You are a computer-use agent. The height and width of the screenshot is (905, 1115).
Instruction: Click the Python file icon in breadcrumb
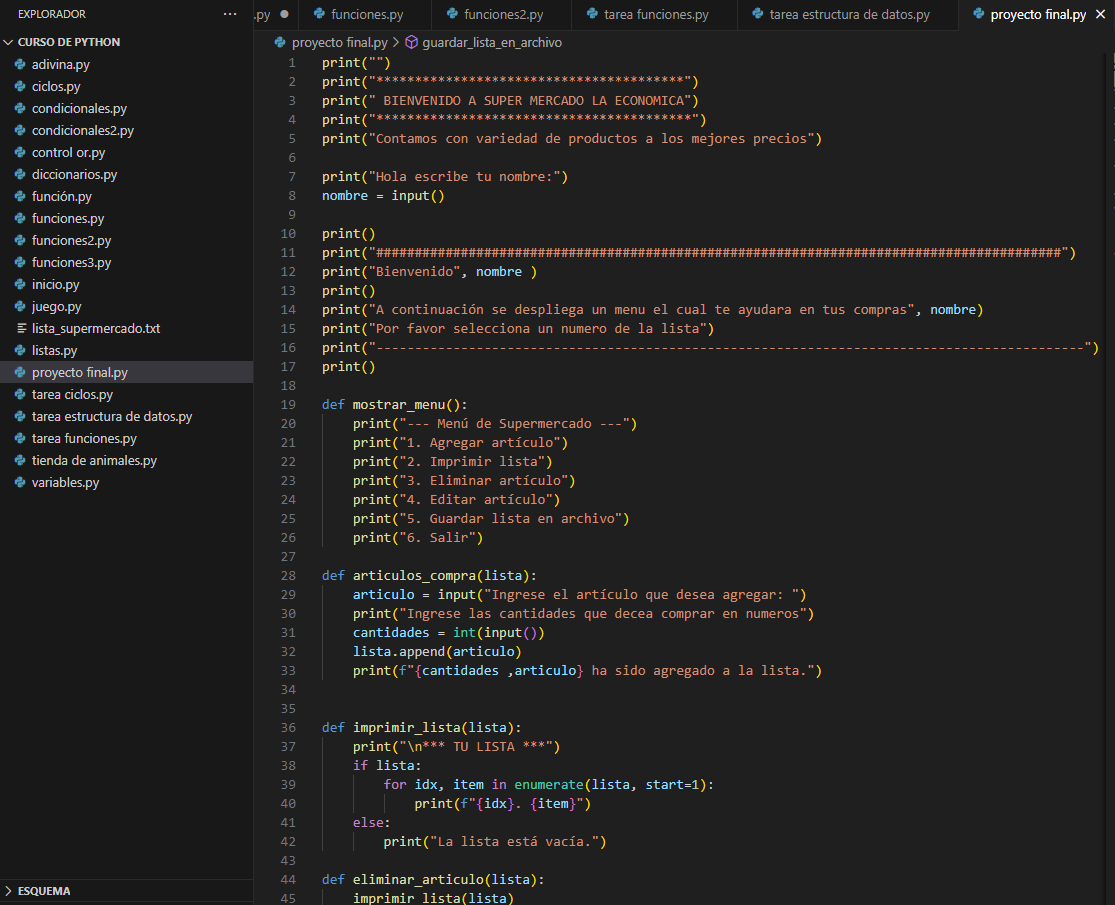click(x=280, y=43)
